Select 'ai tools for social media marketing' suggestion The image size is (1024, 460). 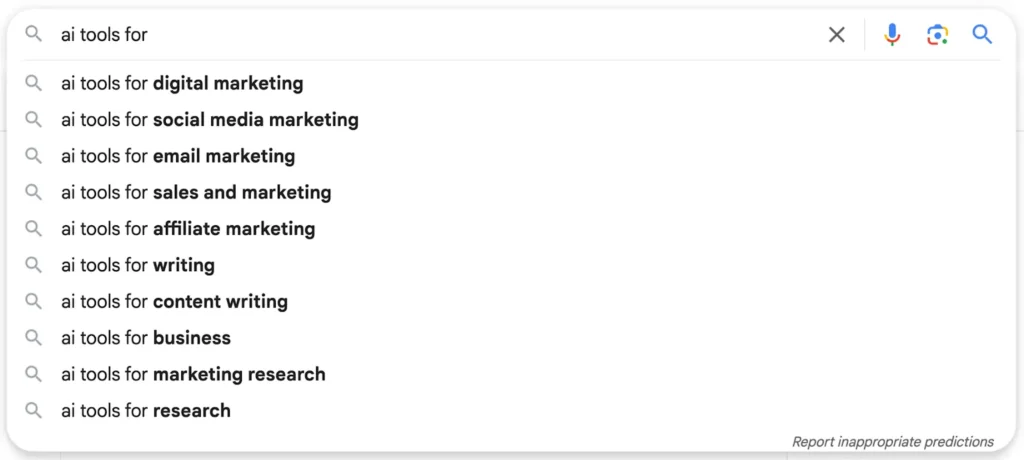(x=511, y=120)
